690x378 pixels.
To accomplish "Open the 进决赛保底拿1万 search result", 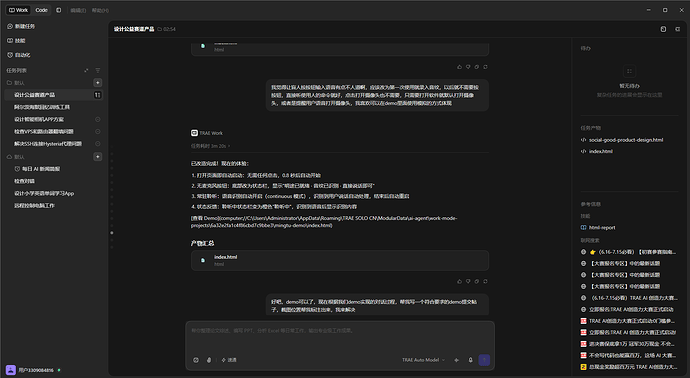I will point(628,344).
